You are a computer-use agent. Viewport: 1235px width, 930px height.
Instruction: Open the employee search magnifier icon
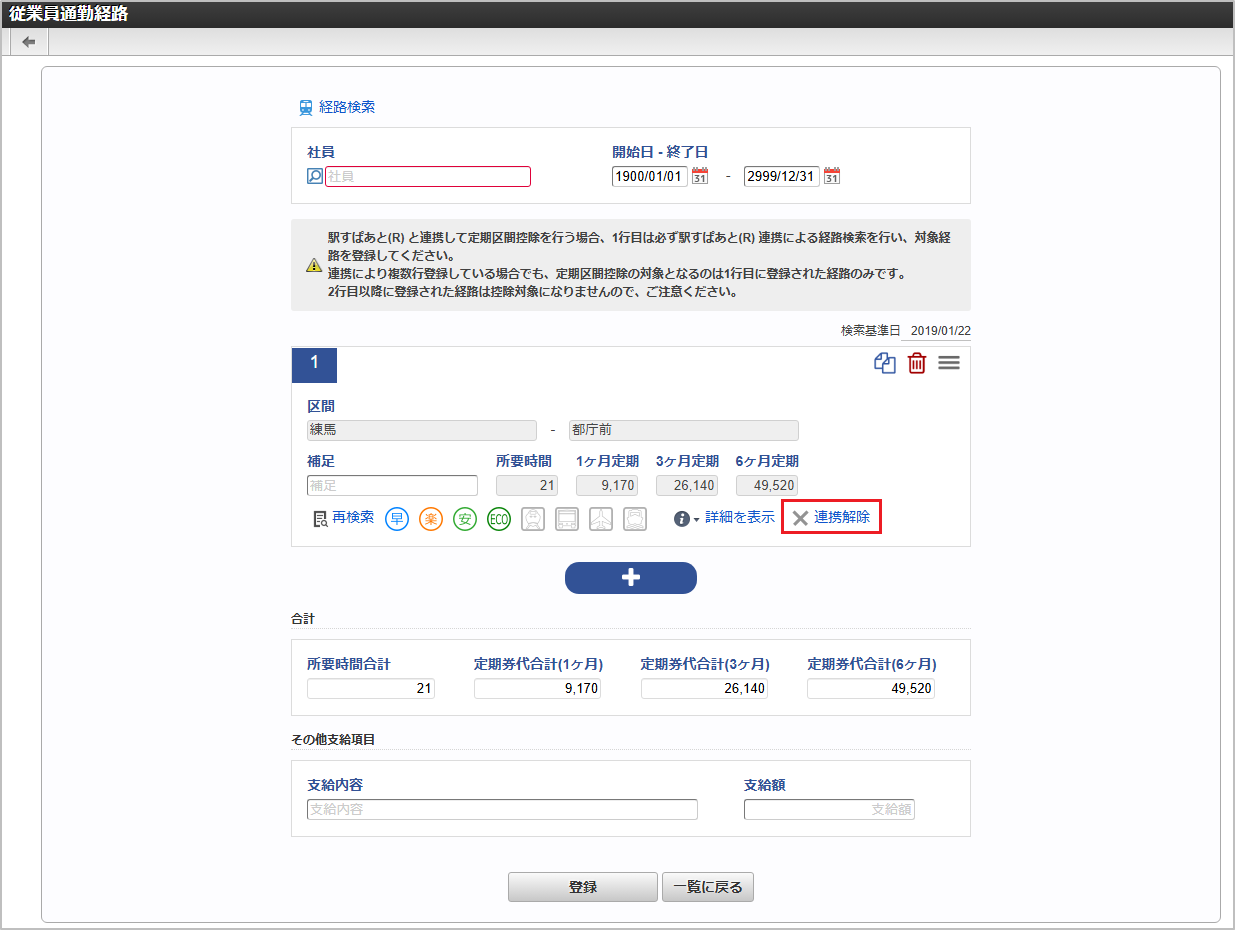tap(314, 176)
